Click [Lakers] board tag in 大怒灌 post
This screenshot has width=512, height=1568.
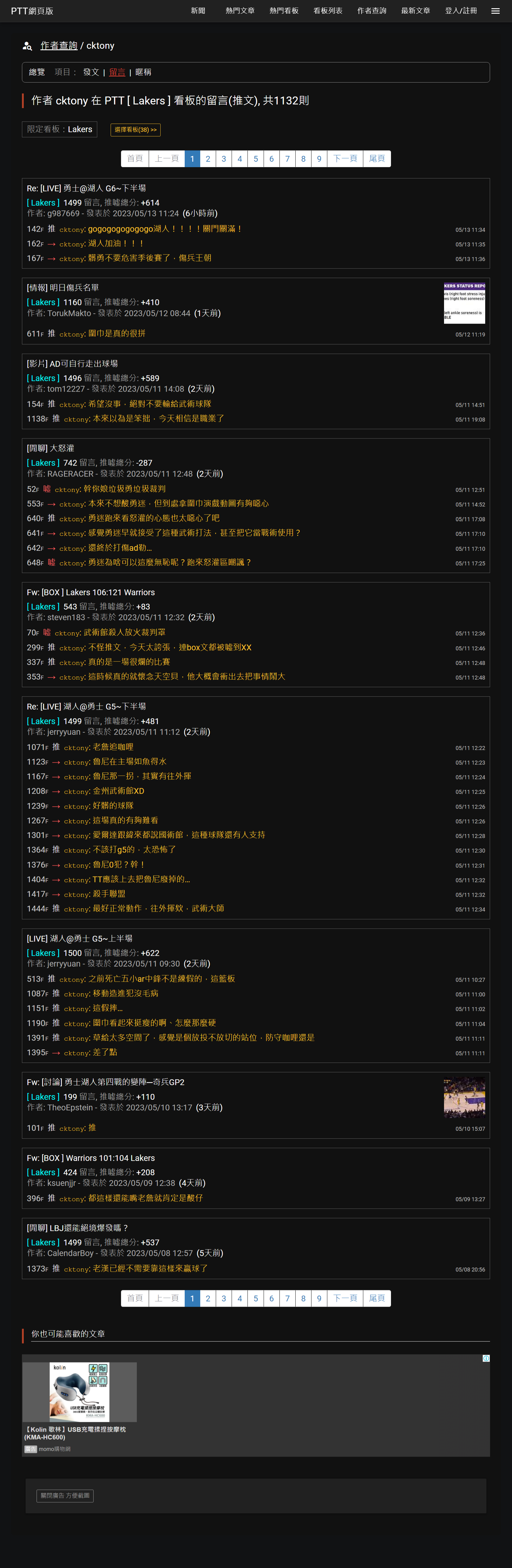(43, 463)
